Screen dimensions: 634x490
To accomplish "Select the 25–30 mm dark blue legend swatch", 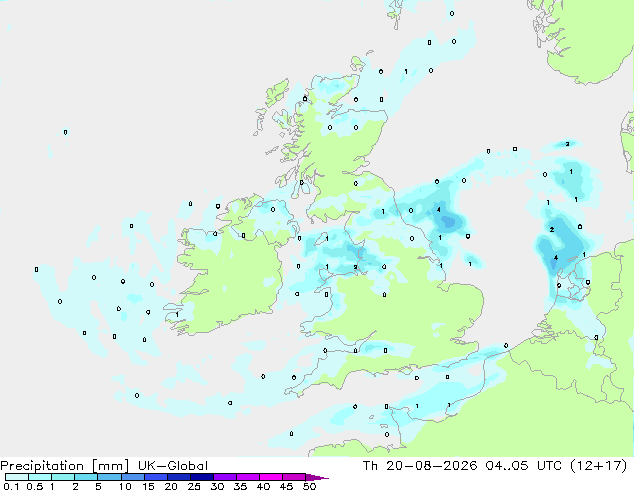I will 202,477.
